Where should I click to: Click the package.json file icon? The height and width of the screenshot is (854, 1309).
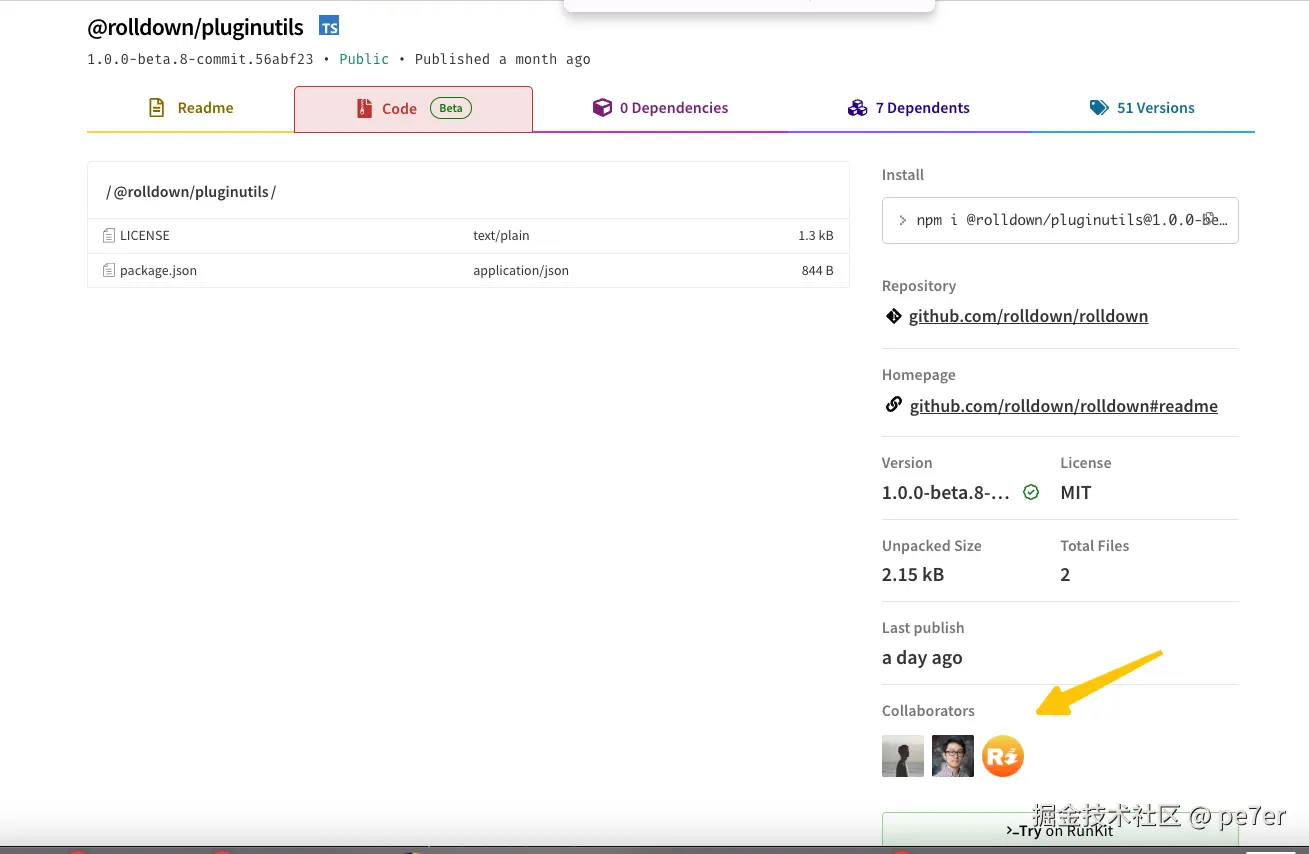click(x=109, y=270)
